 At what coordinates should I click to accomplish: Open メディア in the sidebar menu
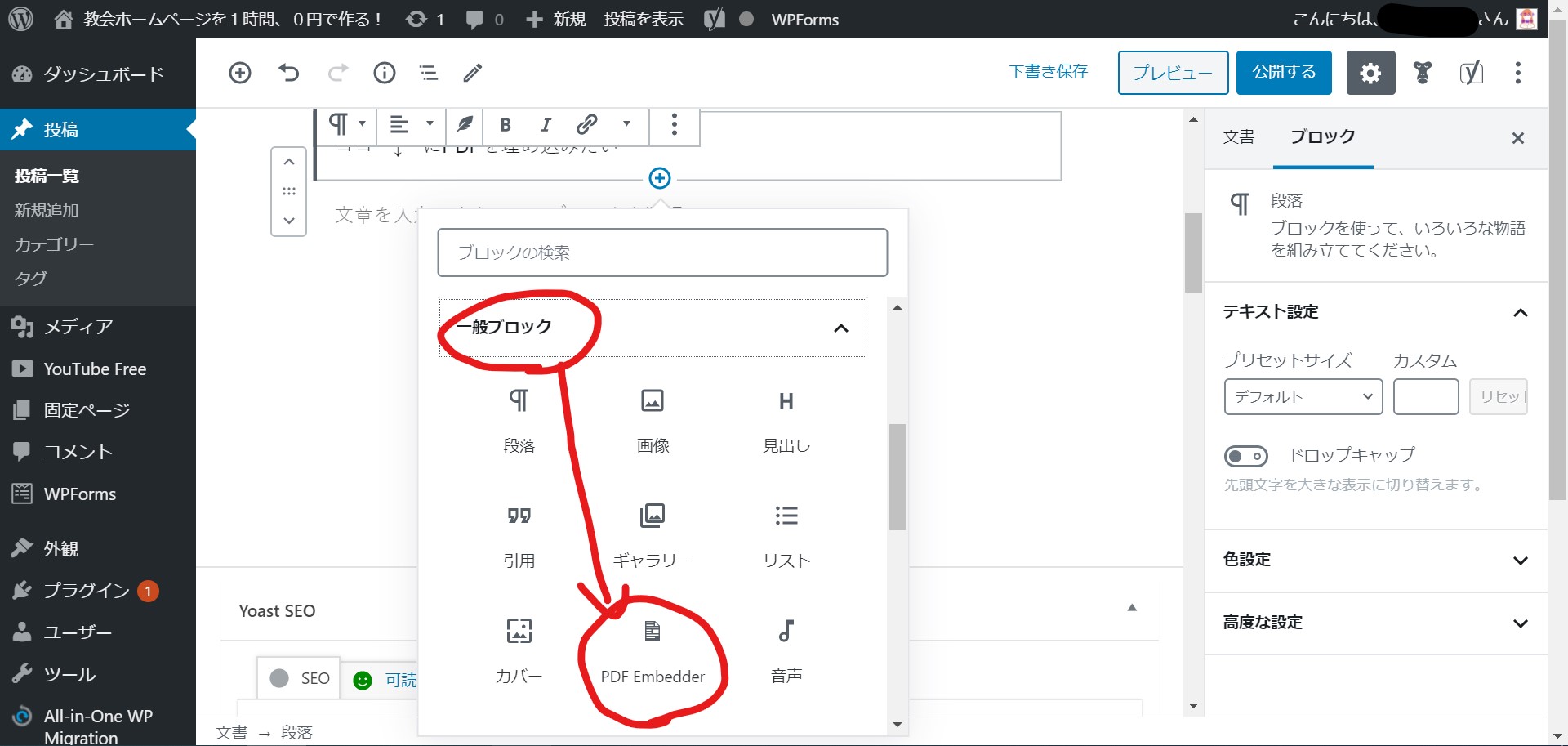pos(78,327)
